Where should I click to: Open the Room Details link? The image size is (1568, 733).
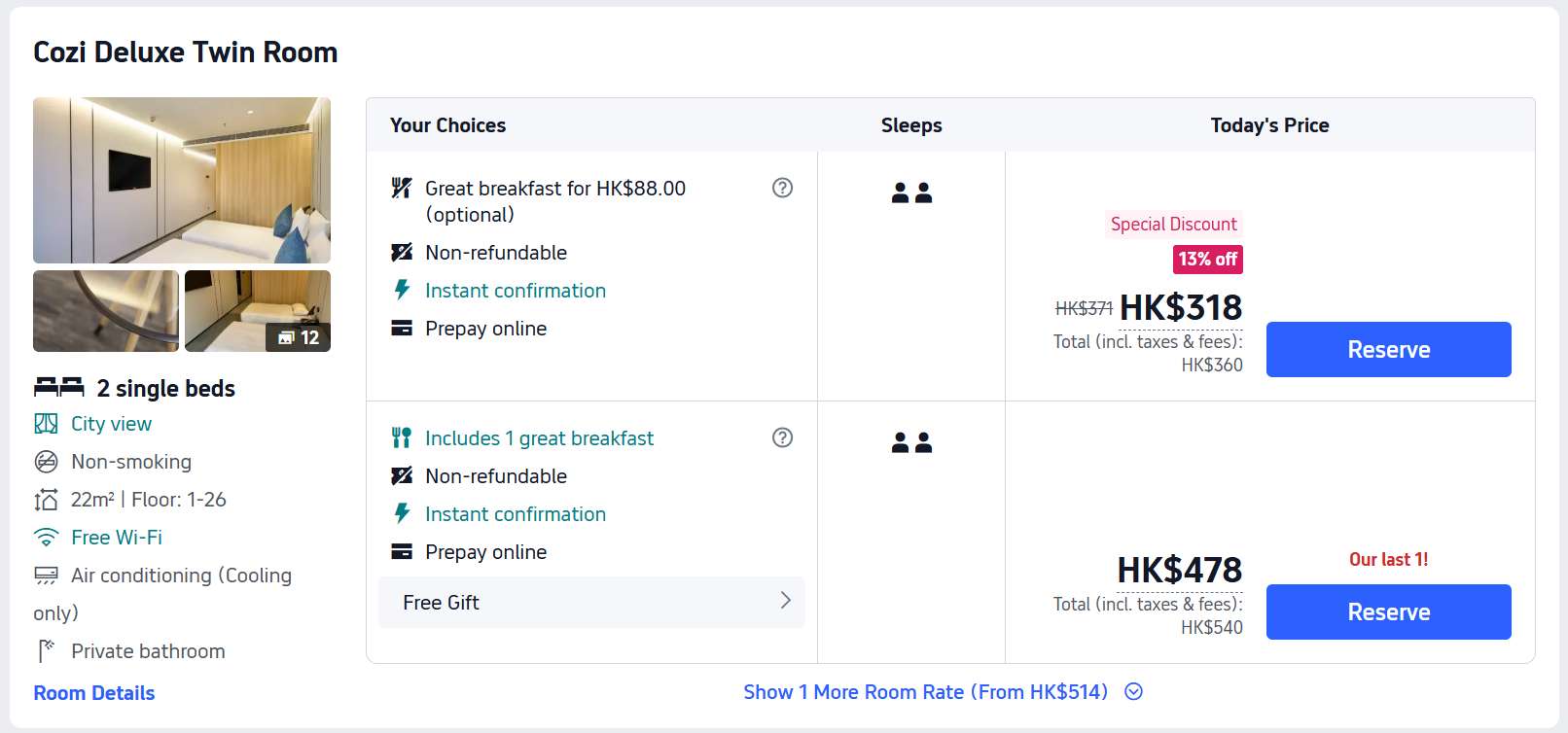94,693
